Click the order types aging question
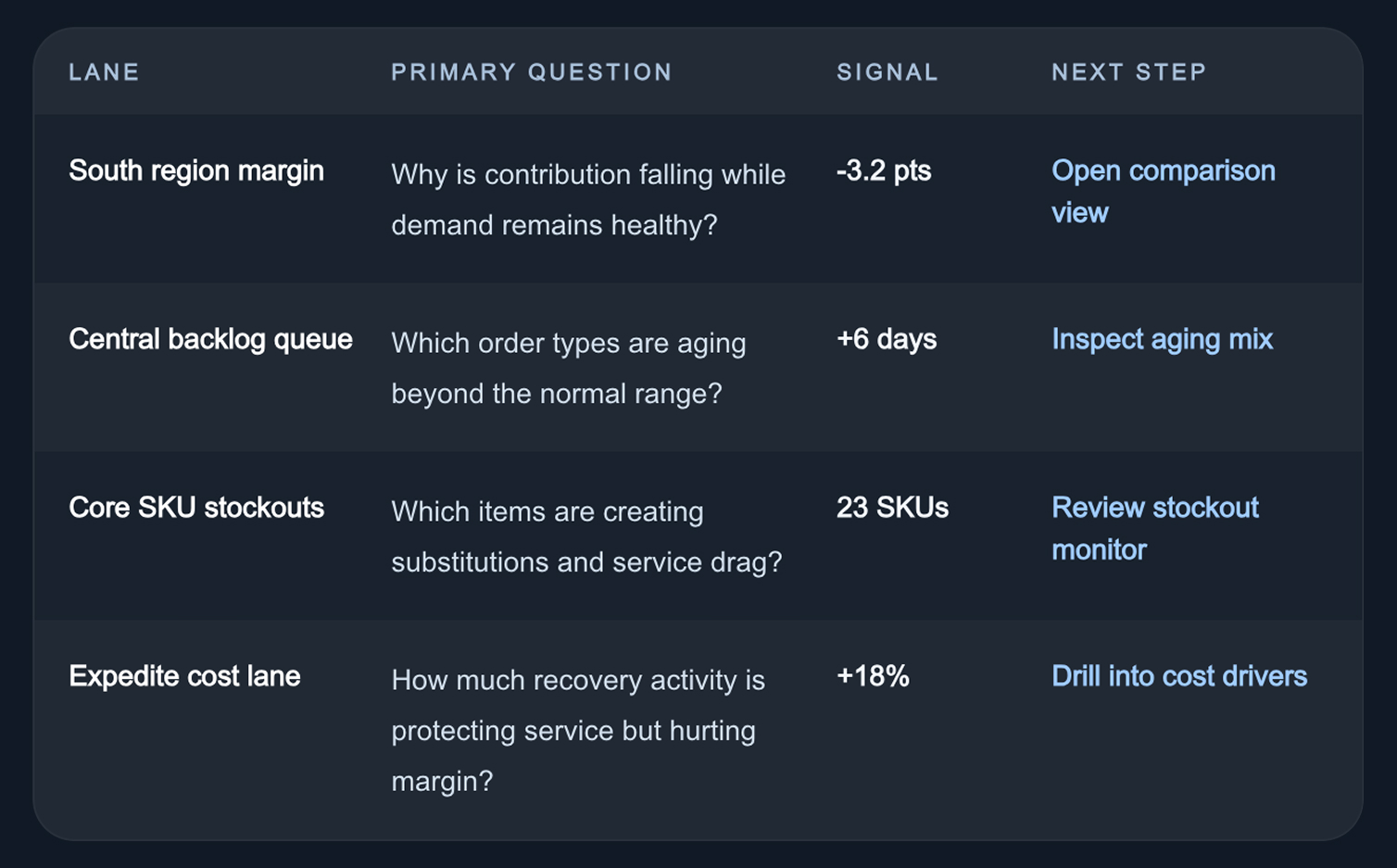This screenshot has height=868, width=1397. coord(568,368)
